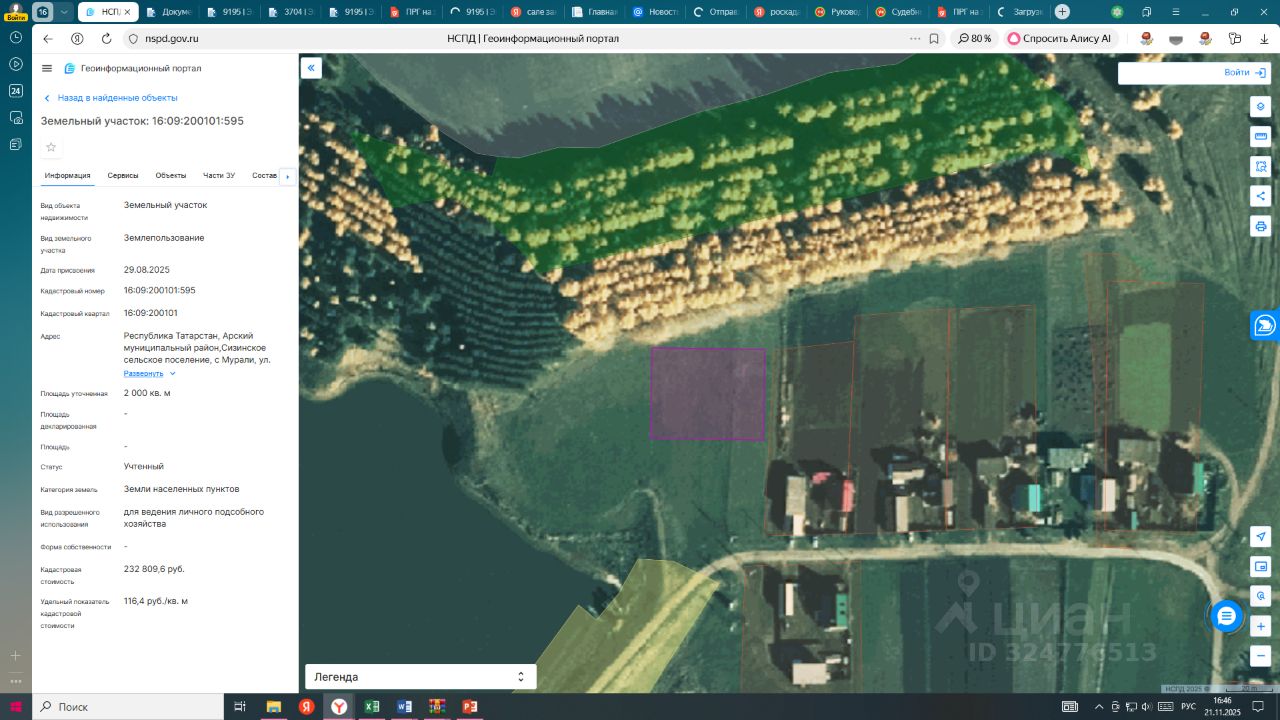The height and width of the screenshot is (720, 1280).
Task: Switch to the Объекты tab
Action: click(171, 176)
